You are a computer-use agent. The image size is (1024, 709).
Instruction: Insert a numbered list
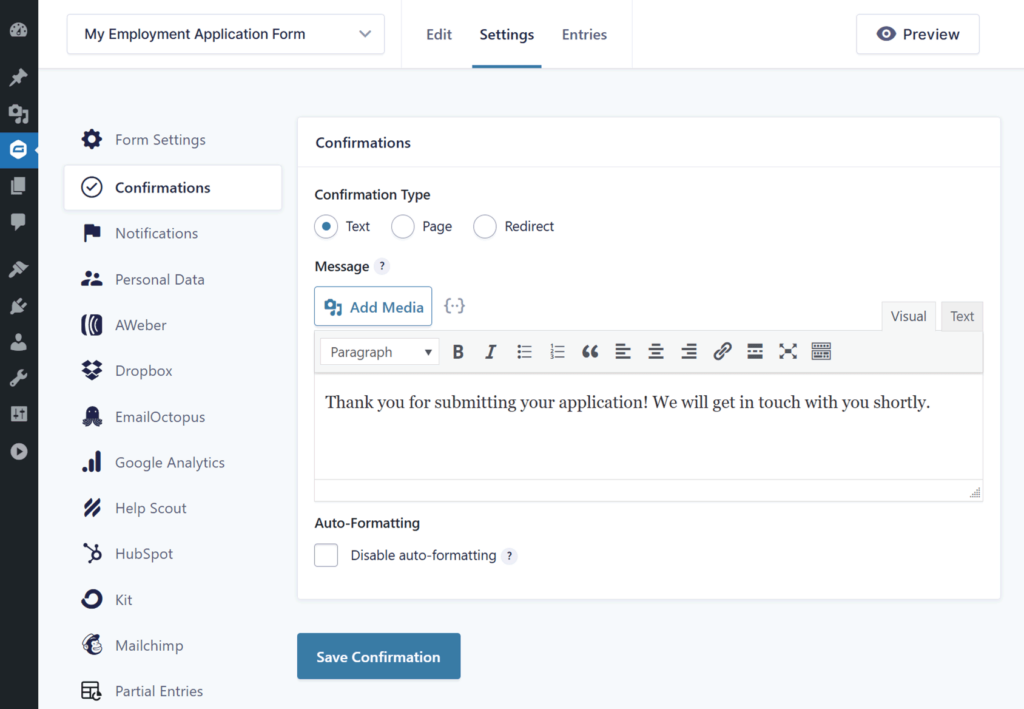pyautogui.click(x=557, y=351)
